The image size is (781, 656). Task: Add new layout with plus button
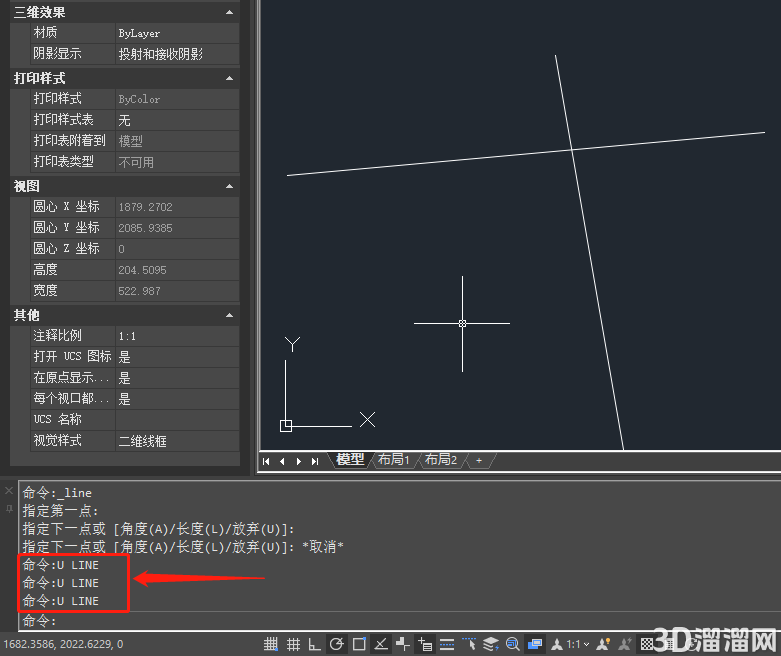[x=479, y=460]
